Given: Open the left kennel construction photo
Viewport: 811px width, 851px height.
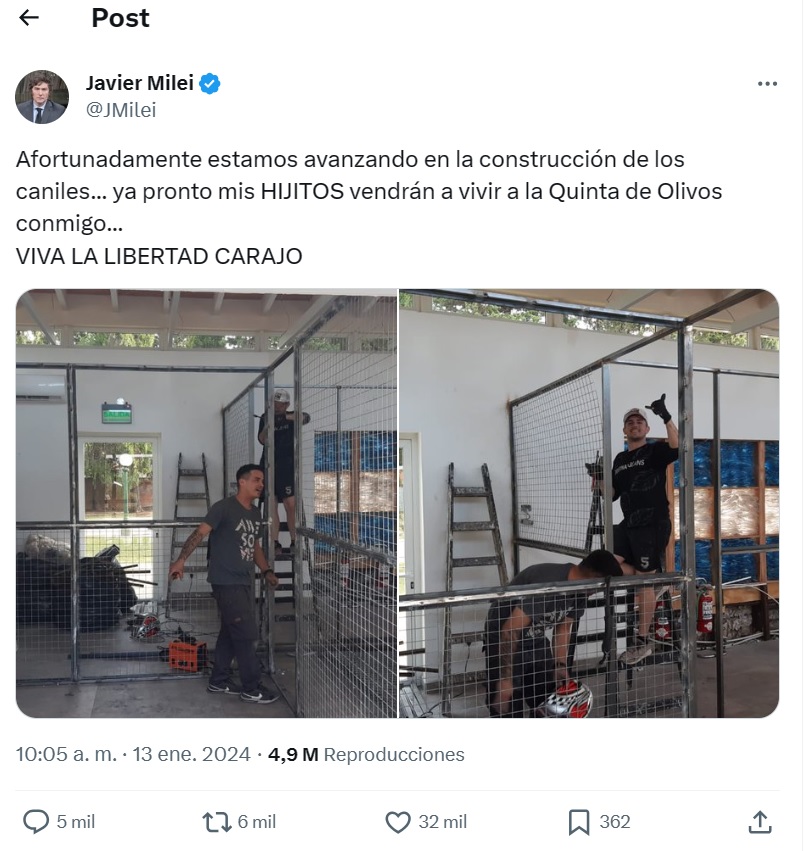Looking at the screenshot, I should point(206,503).
